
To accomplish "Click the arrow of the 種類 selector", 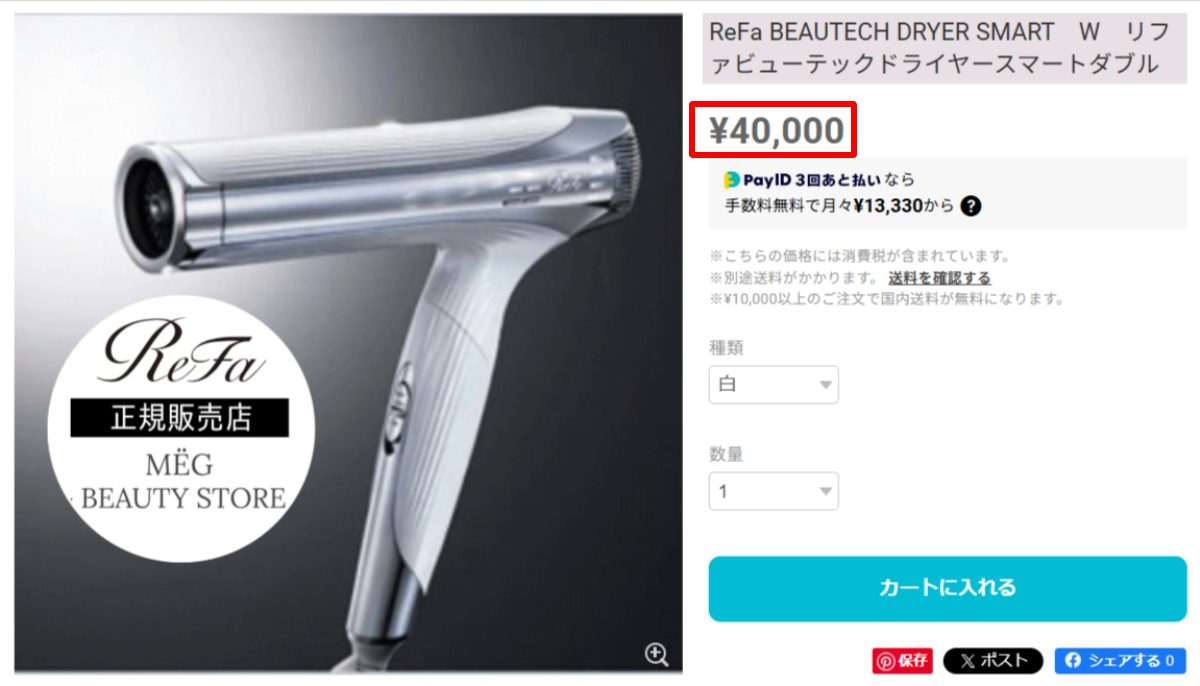I will click(825, 385).
